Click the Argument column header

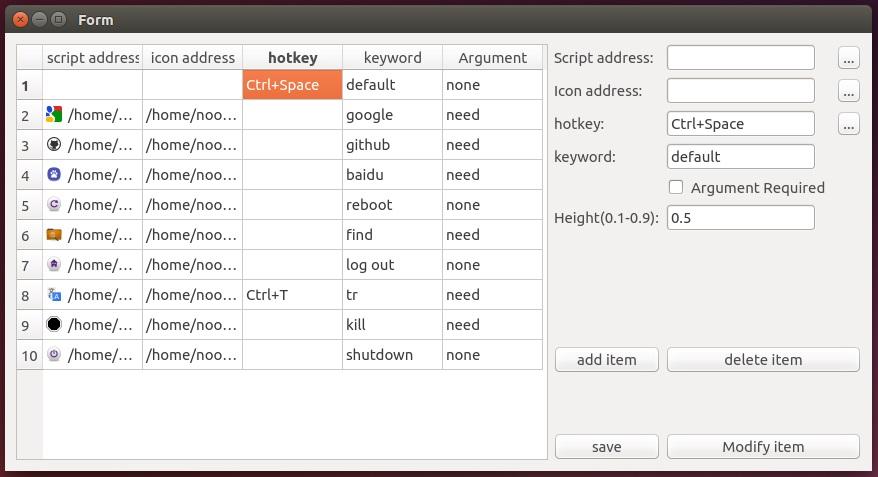(x=492, y=58)
